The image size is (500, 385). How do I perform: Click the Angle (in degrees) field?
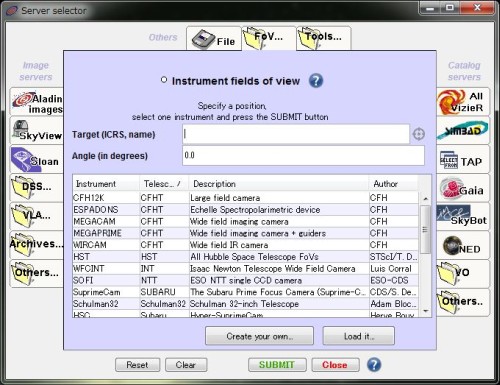tap(303, 155)
